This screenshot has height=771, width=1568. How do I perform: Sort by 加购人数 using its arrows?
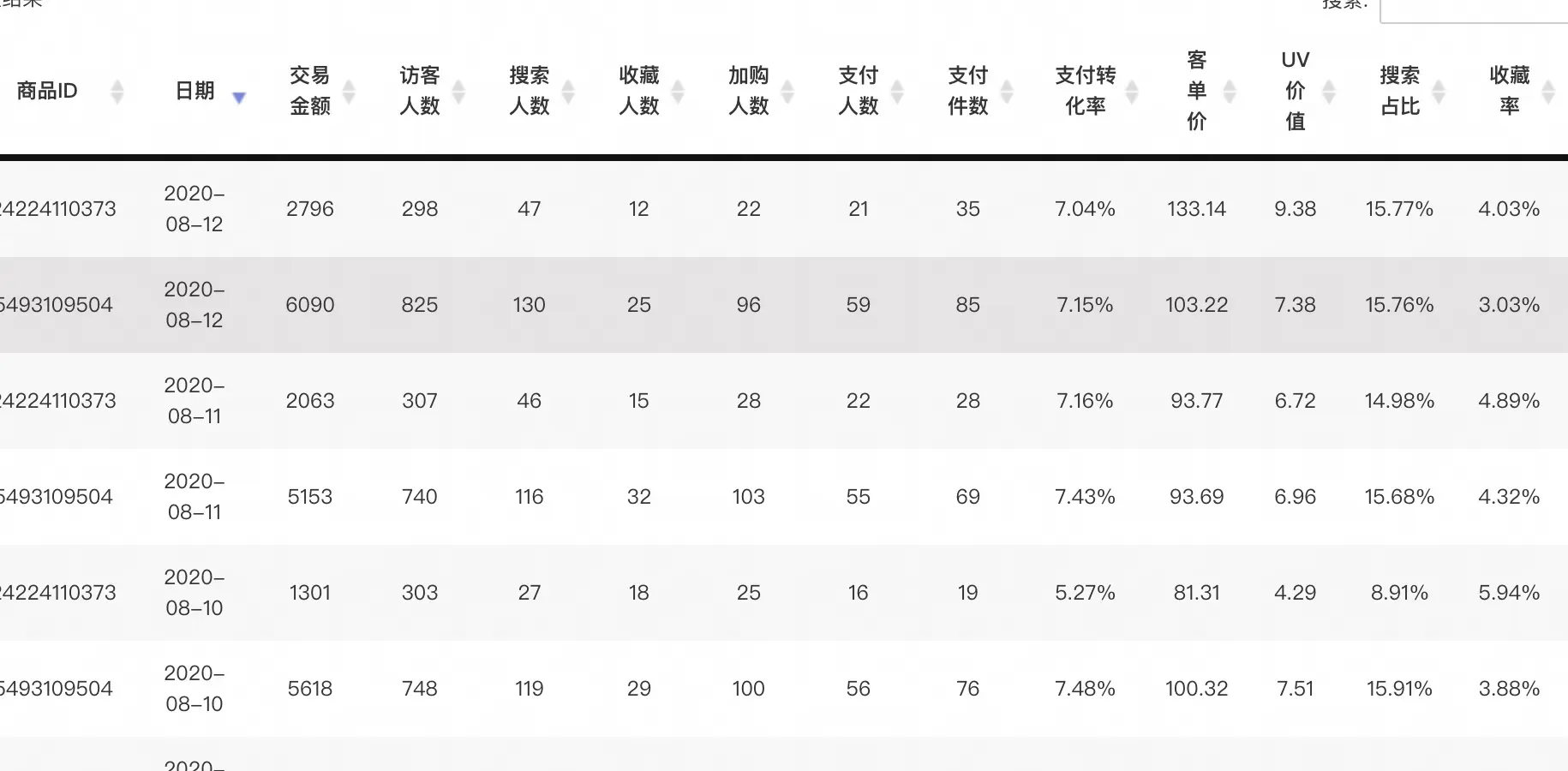787,91
